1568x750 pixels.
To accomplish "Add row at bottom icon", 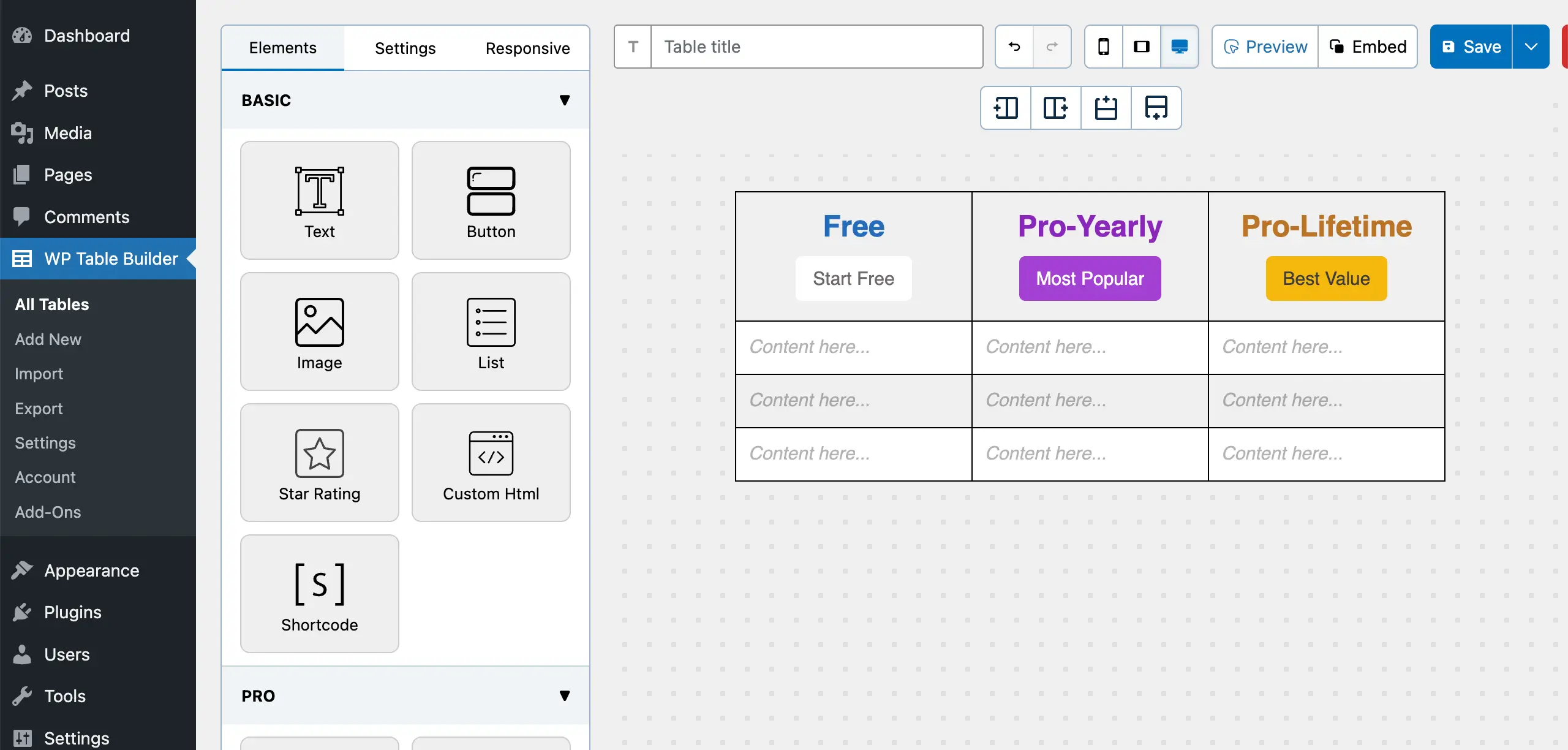I will tap(1156, 108).
